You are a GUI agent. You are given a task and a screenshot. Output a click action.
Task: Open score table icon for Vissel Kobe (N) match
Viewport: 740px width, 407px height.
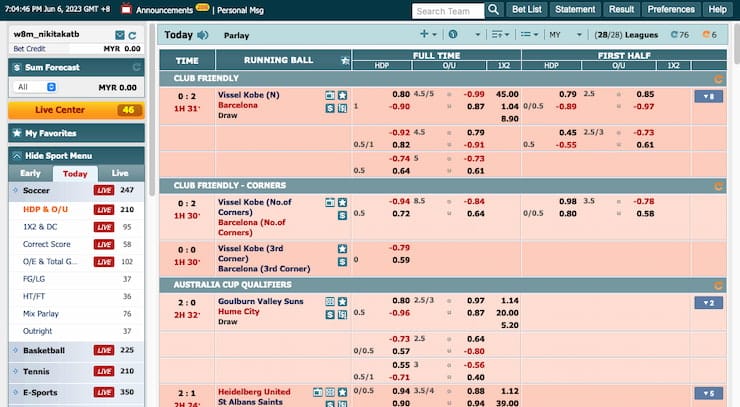pyautogui.click(x=342, y=108)
